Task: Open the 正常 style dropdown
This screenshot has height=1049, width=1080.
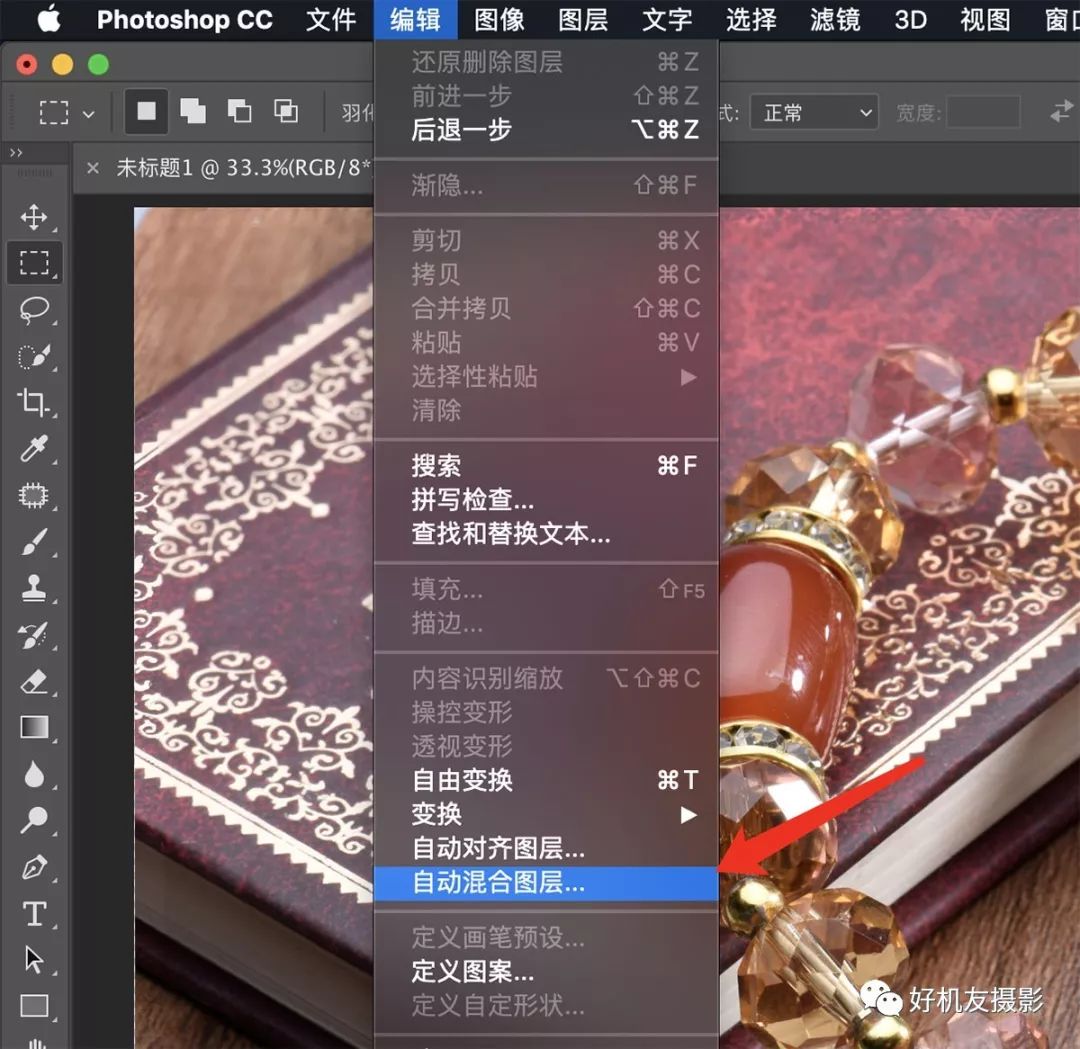Action: pyautogui.click(x=814, y=112)
